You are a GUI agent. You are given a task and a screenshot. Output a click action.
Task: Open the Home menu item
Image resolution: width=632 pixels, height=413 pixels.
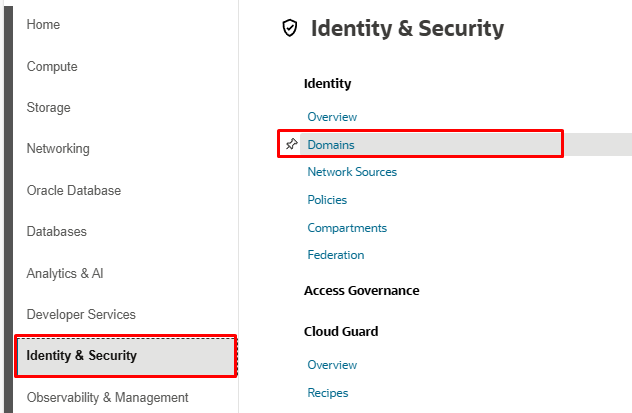[43, 25]
